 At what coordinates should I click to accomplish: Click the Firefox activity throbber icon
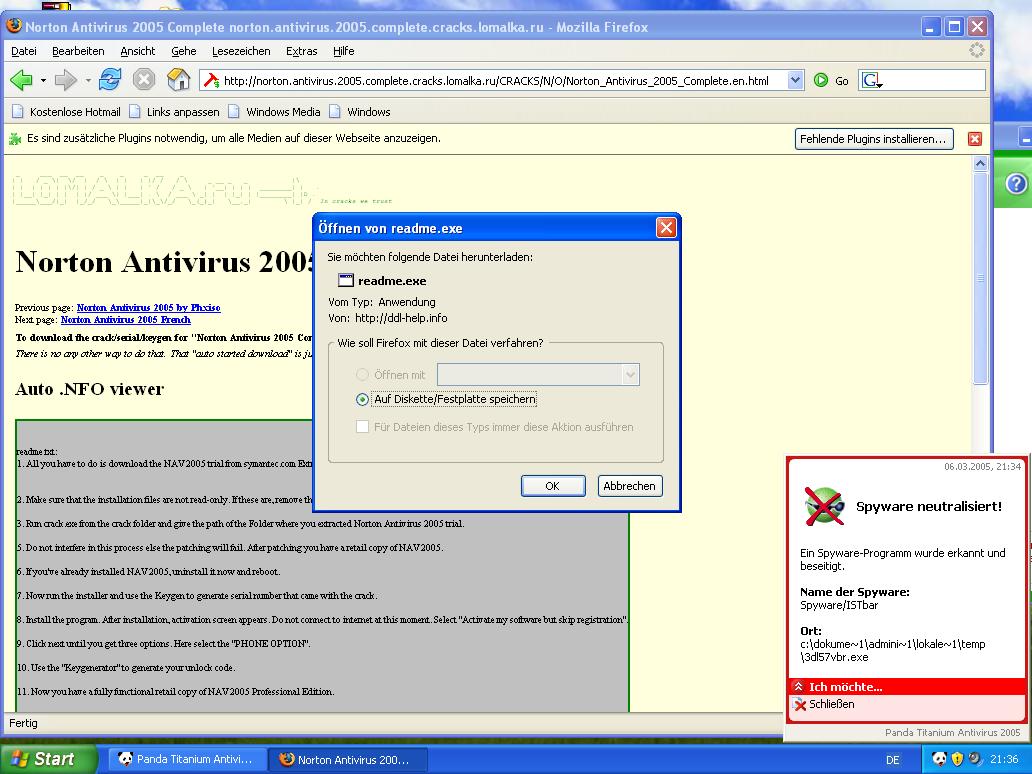click(x=977, y=51)
